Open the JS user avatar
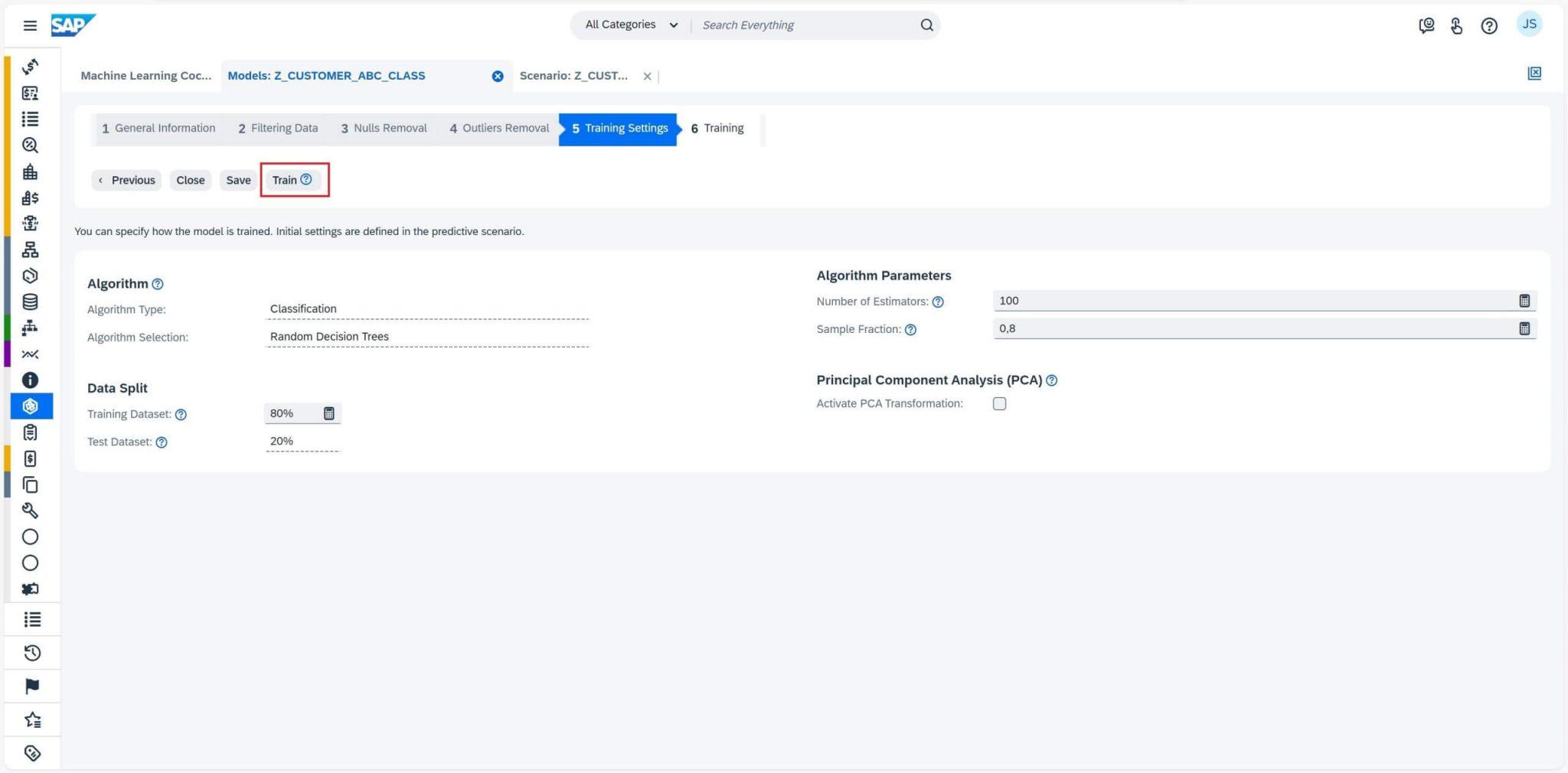 (x=1529, y=24)
